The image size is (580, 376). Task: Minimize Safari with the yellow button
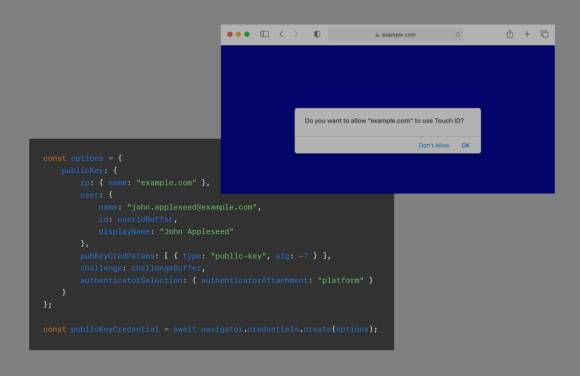[238, 34]
